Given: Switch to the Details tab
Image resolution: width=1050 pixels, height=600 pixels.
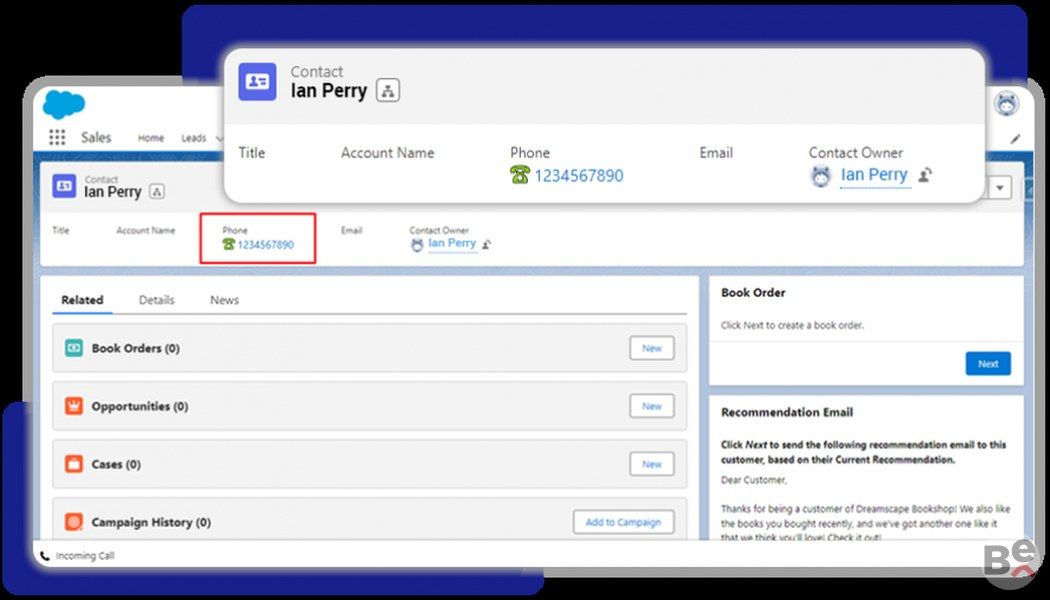Looking at the screenshot, I should click(x=156, y=300).
